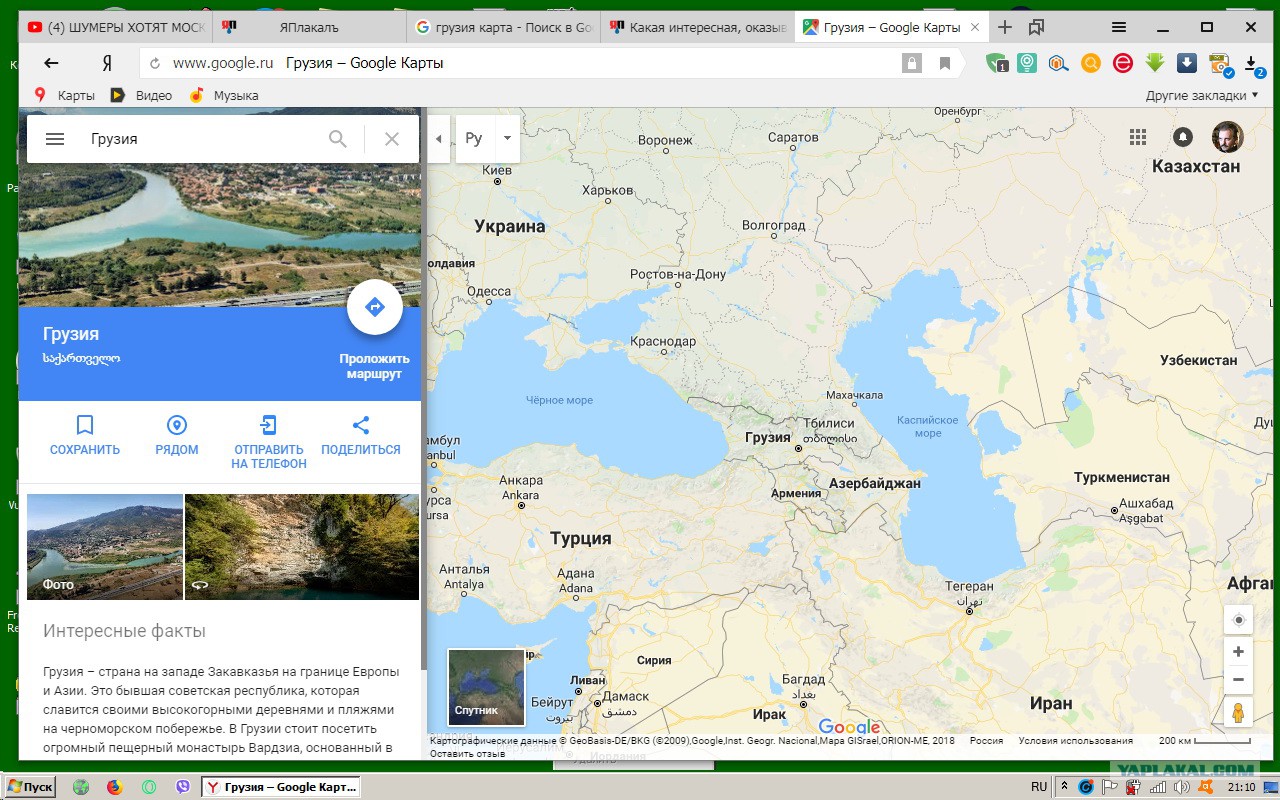
Task: Expand Другие закладки bookmarks folder
Action: tap(1203, 95)
